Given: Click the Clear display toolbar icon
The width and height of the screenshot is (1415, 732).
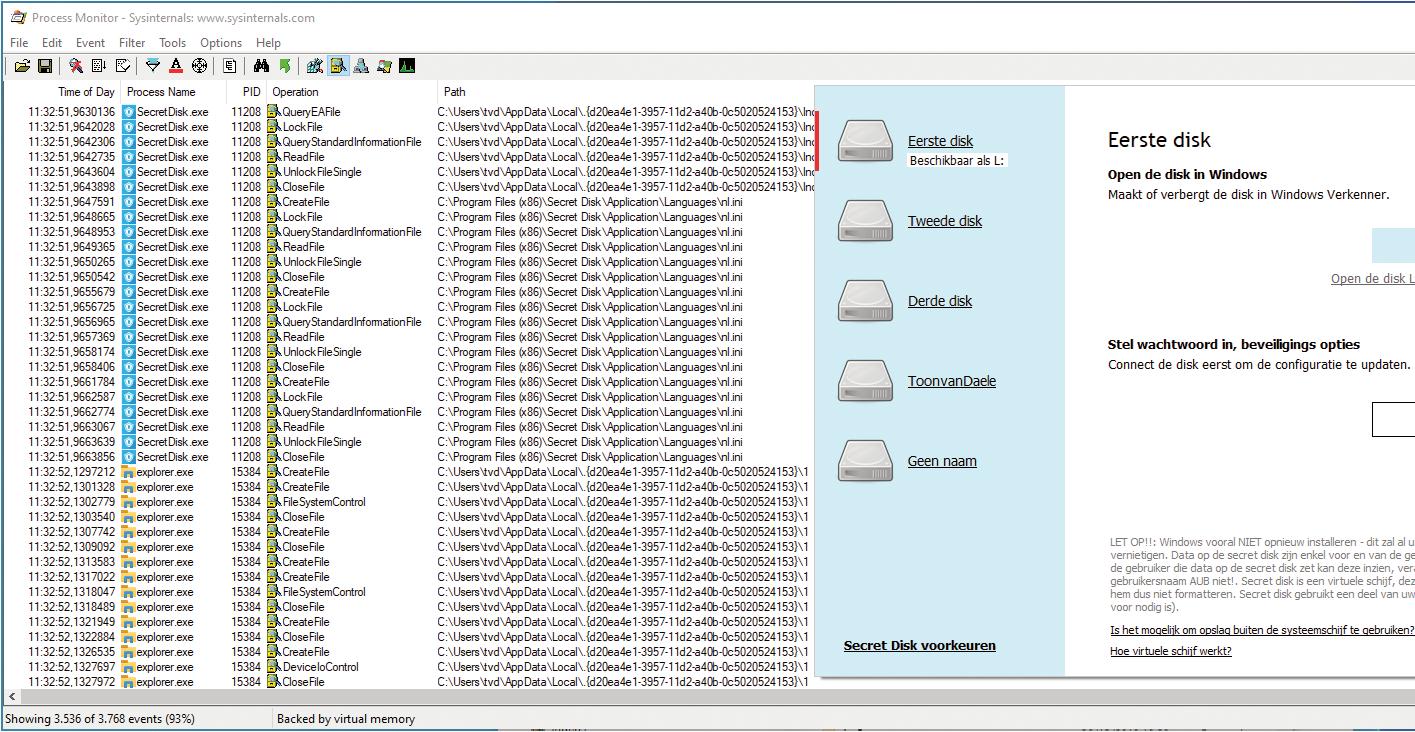Looking at the screenshot, I should click(x=123, y=66).
